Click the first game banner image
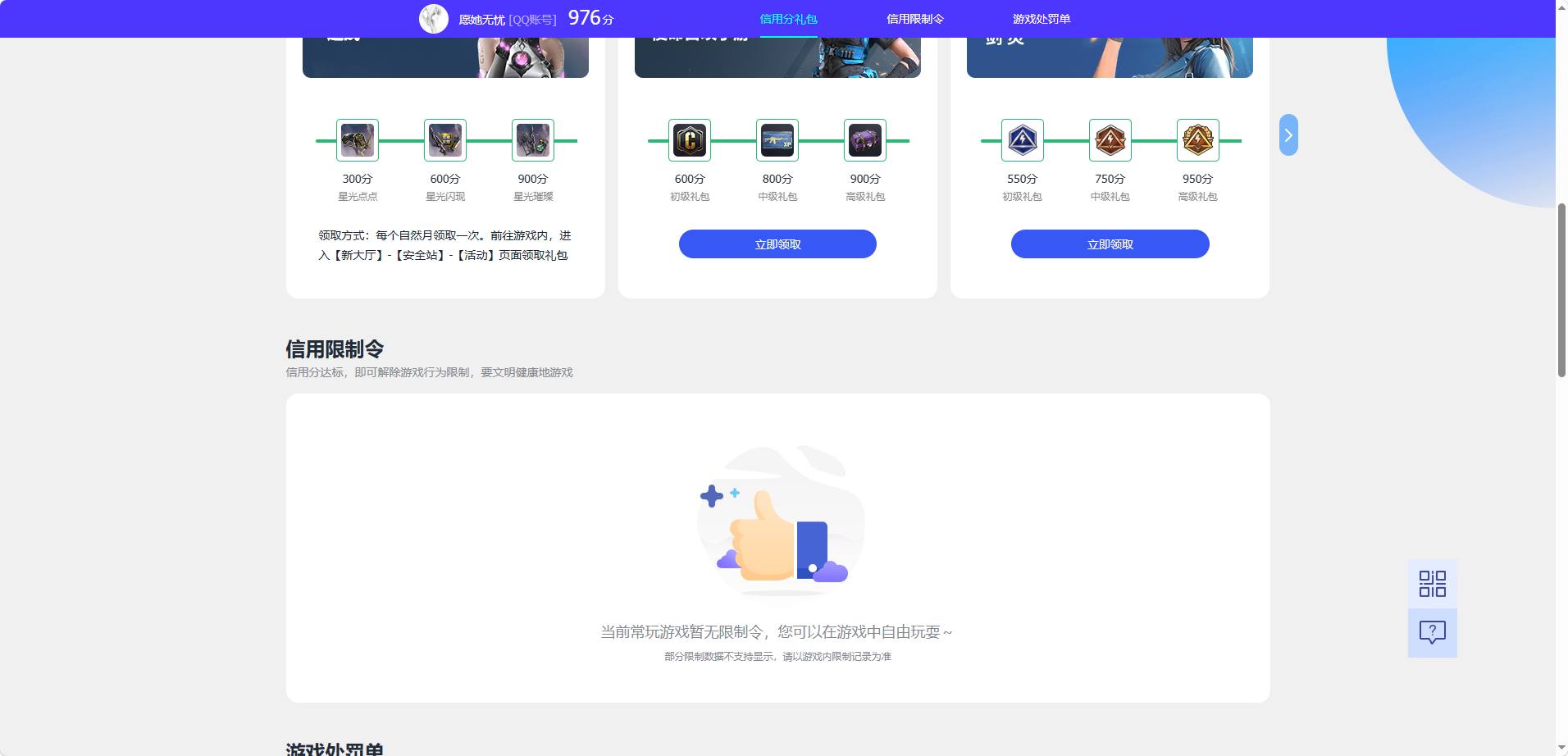 [445, 57]
